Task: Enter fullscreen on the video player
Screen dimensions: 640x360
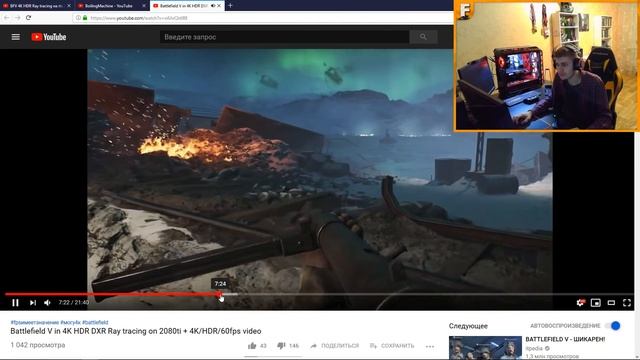Action: click(x=627, y=302)
